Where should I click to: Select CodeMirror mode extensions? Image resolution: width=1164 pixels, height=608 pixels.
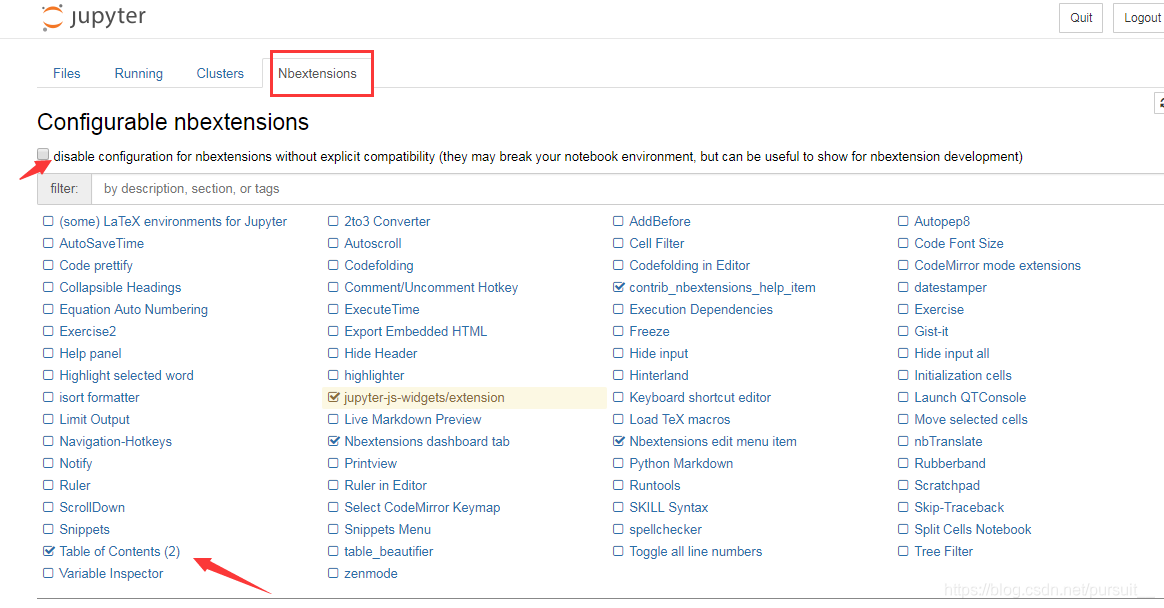998,266
